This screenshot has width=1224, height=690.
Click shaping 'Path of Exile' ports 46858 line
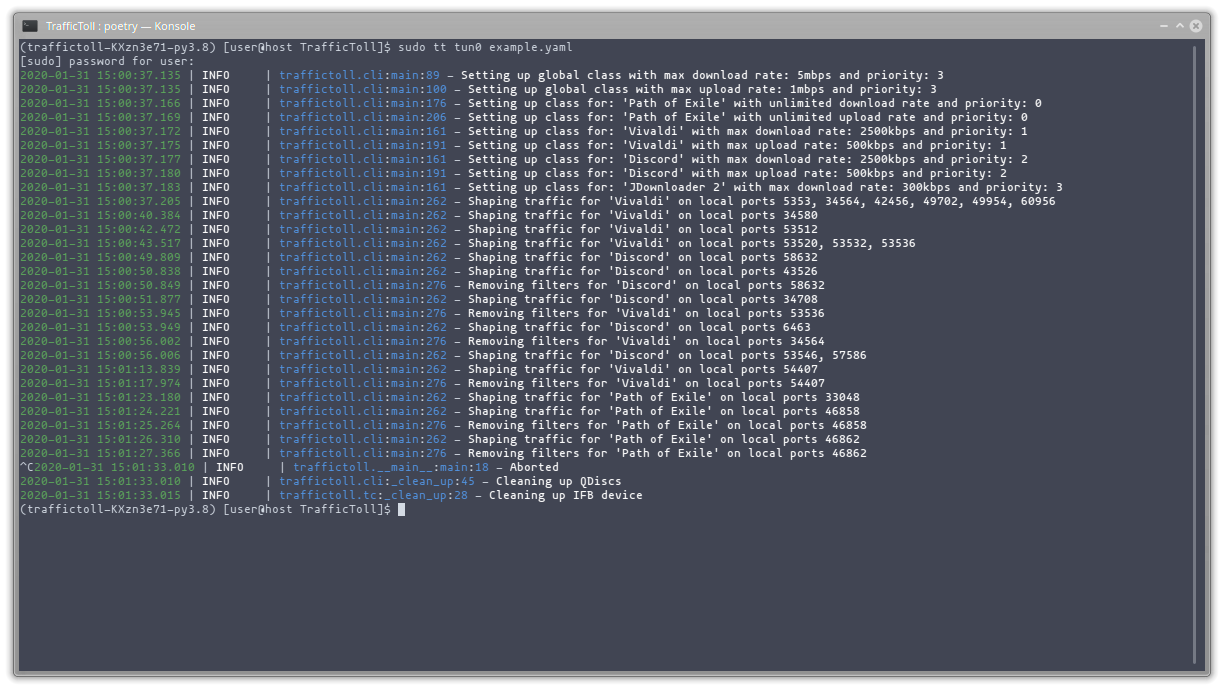pos(439,411)
